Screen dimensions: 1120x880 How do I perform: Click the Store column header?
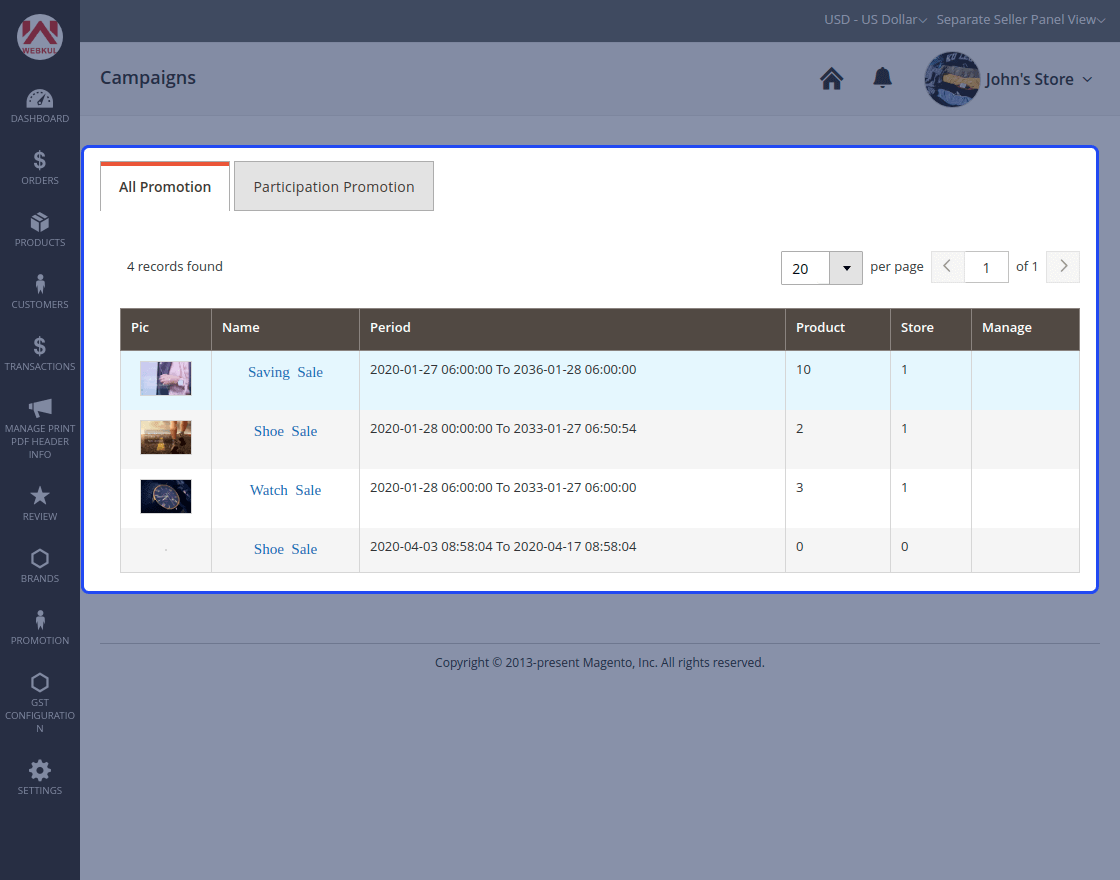pos(931,329)
